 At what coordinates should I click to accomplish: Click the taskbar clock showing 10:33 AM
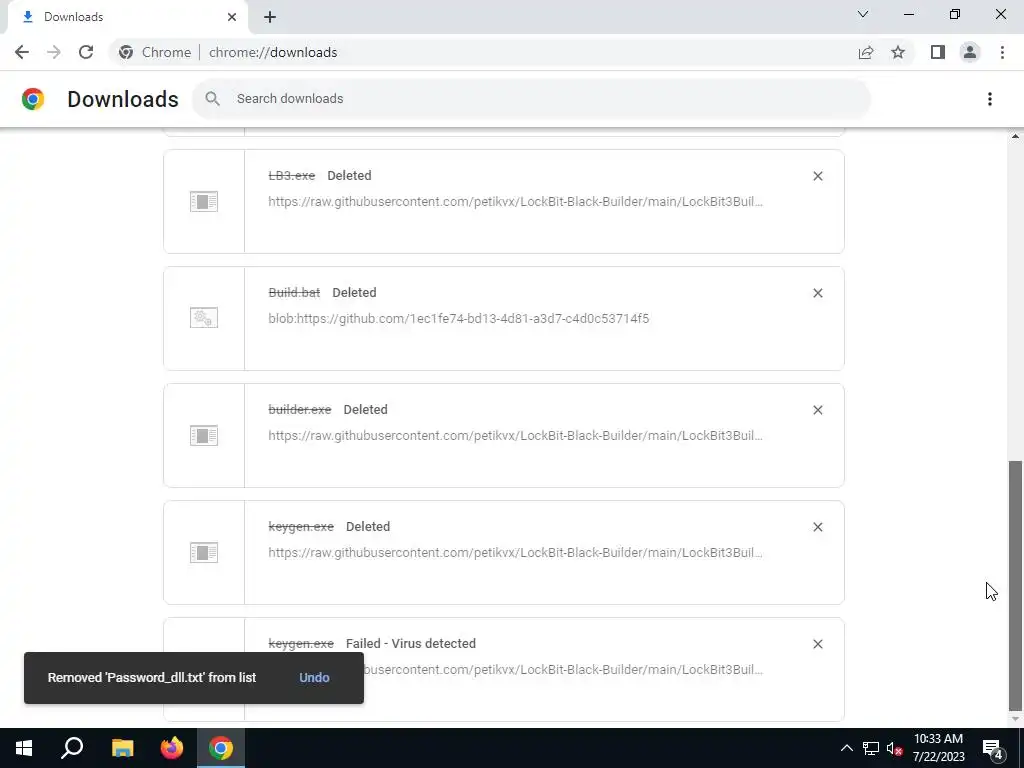[938, 748]
